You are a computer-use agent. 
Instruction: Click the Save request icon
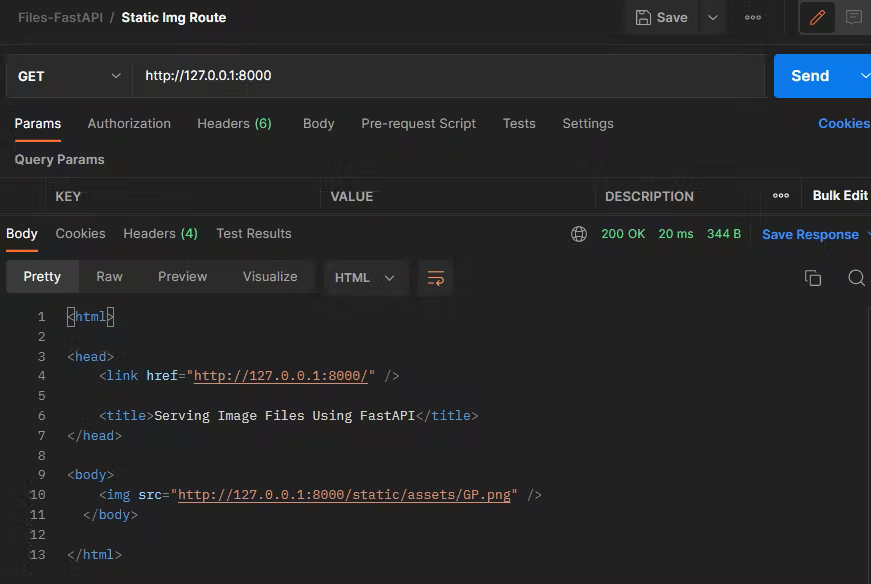click(661, 17)
